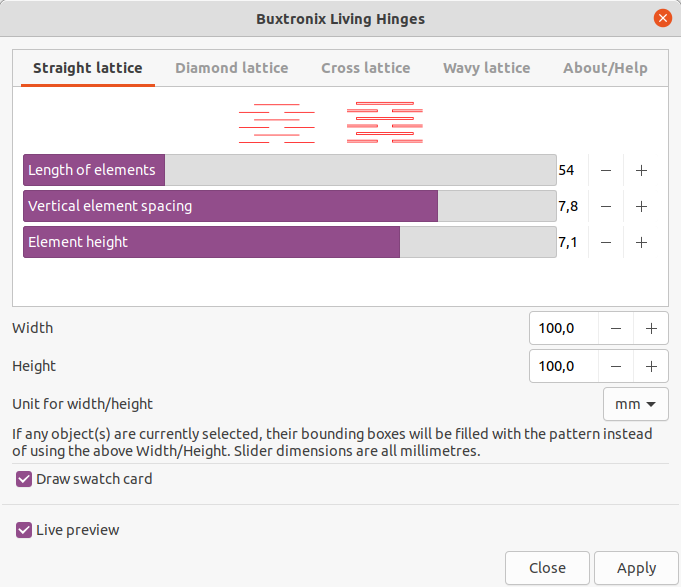The height and width of the screenshot is (587, 681).
Task: Disable the Live preview checkbox
Action: pyautogui.click(x=24, y=530)
